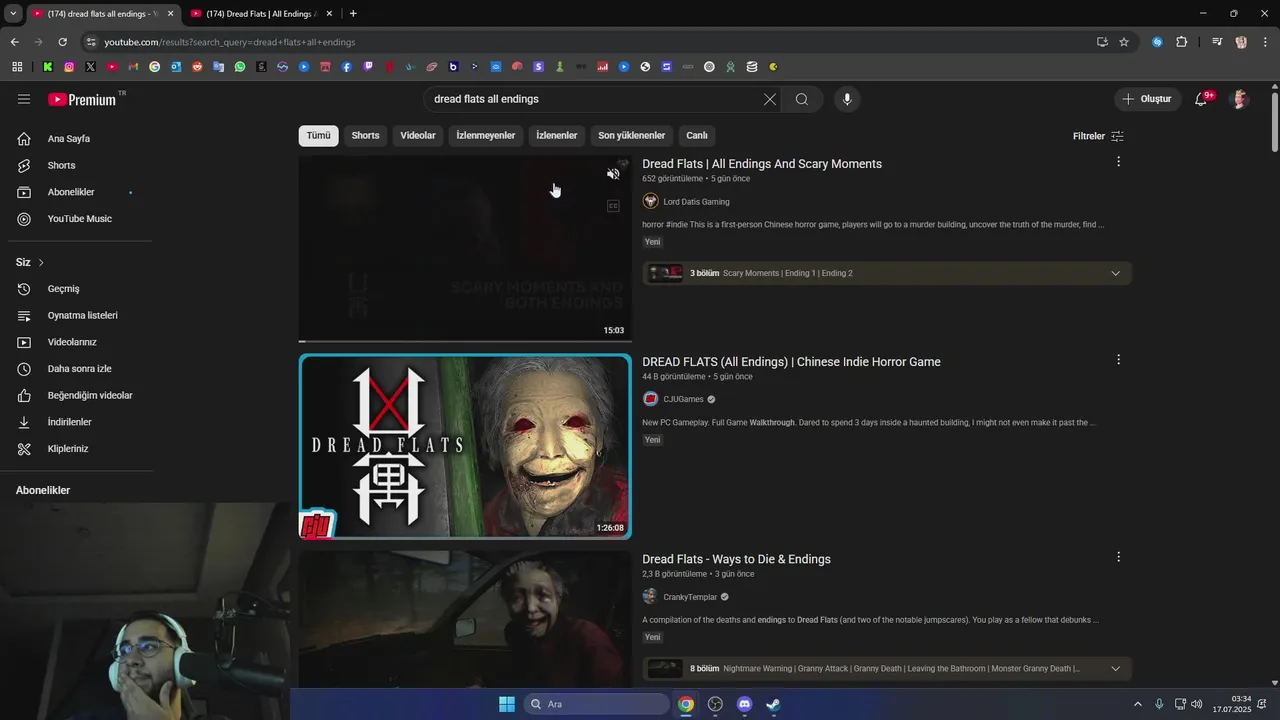The image size is (1280, 720).
Task: Open options menu for Lord Datis Gaming video
Action: click(1118, 161)
